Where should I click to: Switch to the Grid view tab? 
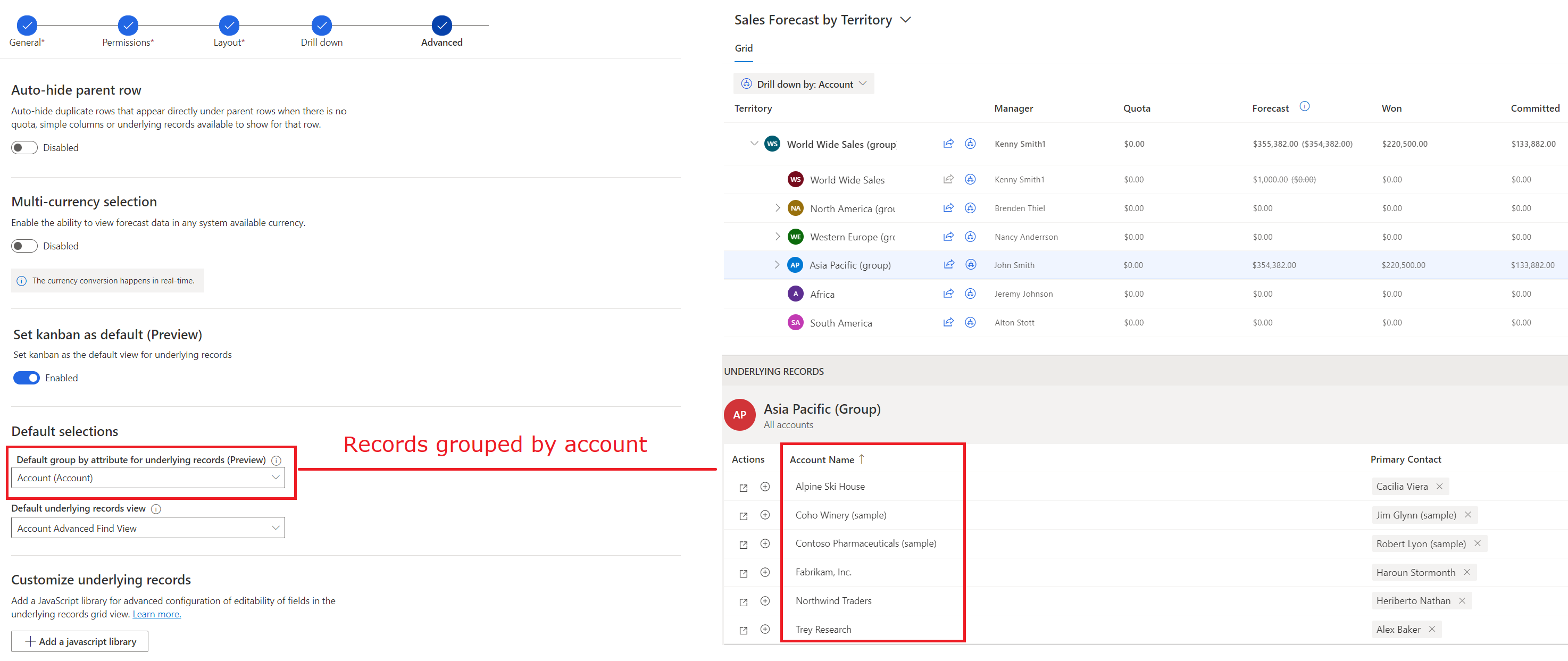click(x=742, y=48)
